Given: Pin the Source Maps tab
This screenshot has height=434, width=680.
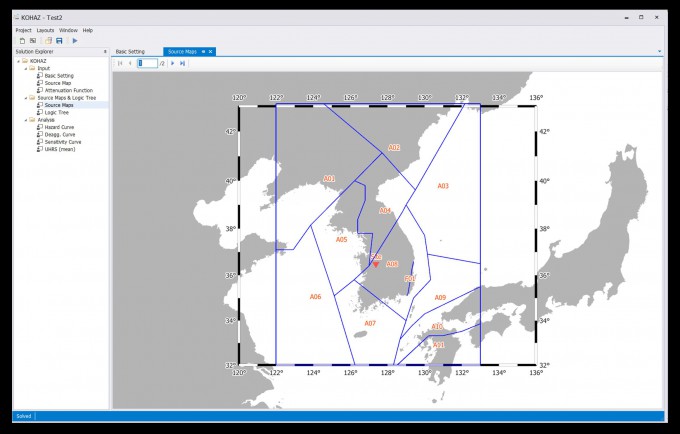Looking at the screenshot, I should point(203,51).
